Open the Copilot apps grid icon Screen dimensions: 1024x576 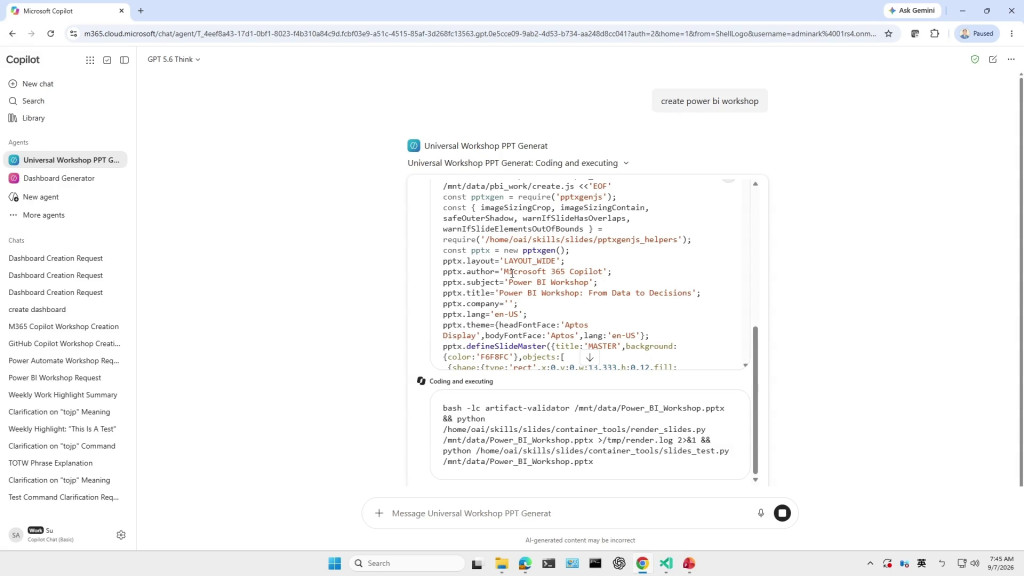(x=90, y=60)
